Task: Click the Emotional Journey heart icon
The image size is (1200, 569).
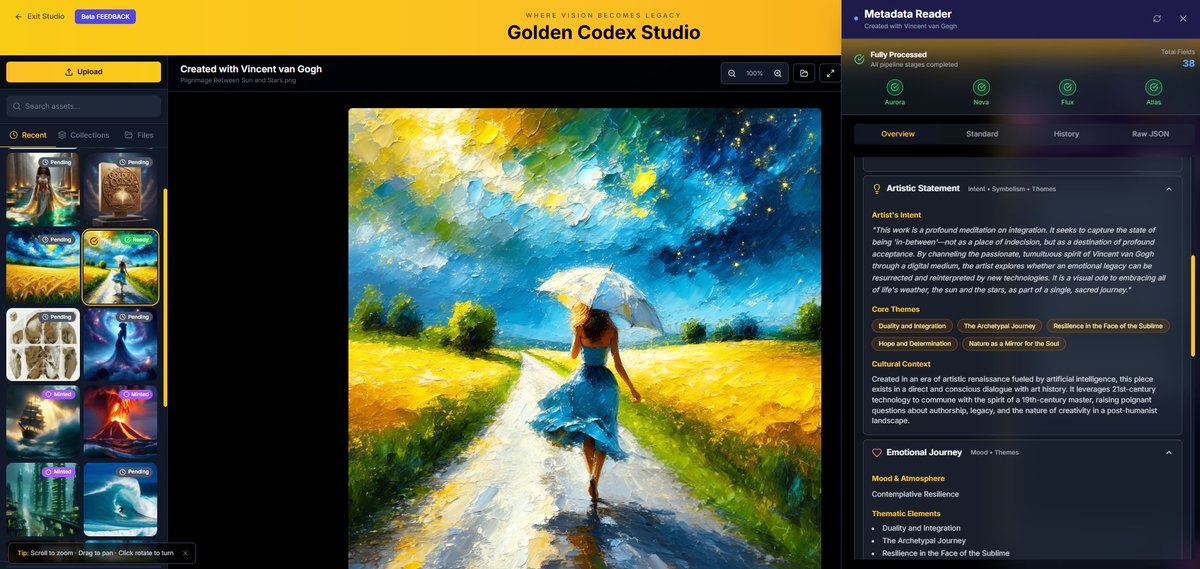Action: click(877, 452)
